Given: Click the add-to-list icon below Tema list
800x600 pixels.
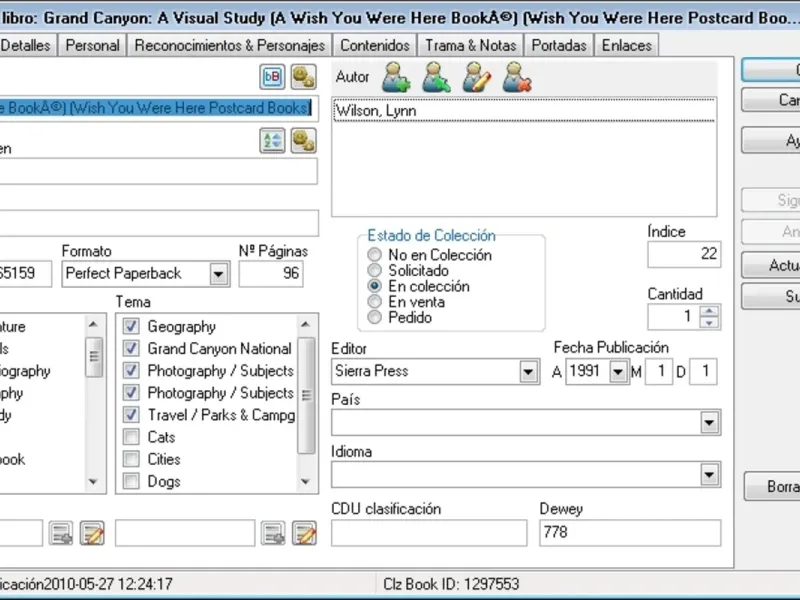Looking at the screenshot, I should pyautogui.click(x=273, y=533).
